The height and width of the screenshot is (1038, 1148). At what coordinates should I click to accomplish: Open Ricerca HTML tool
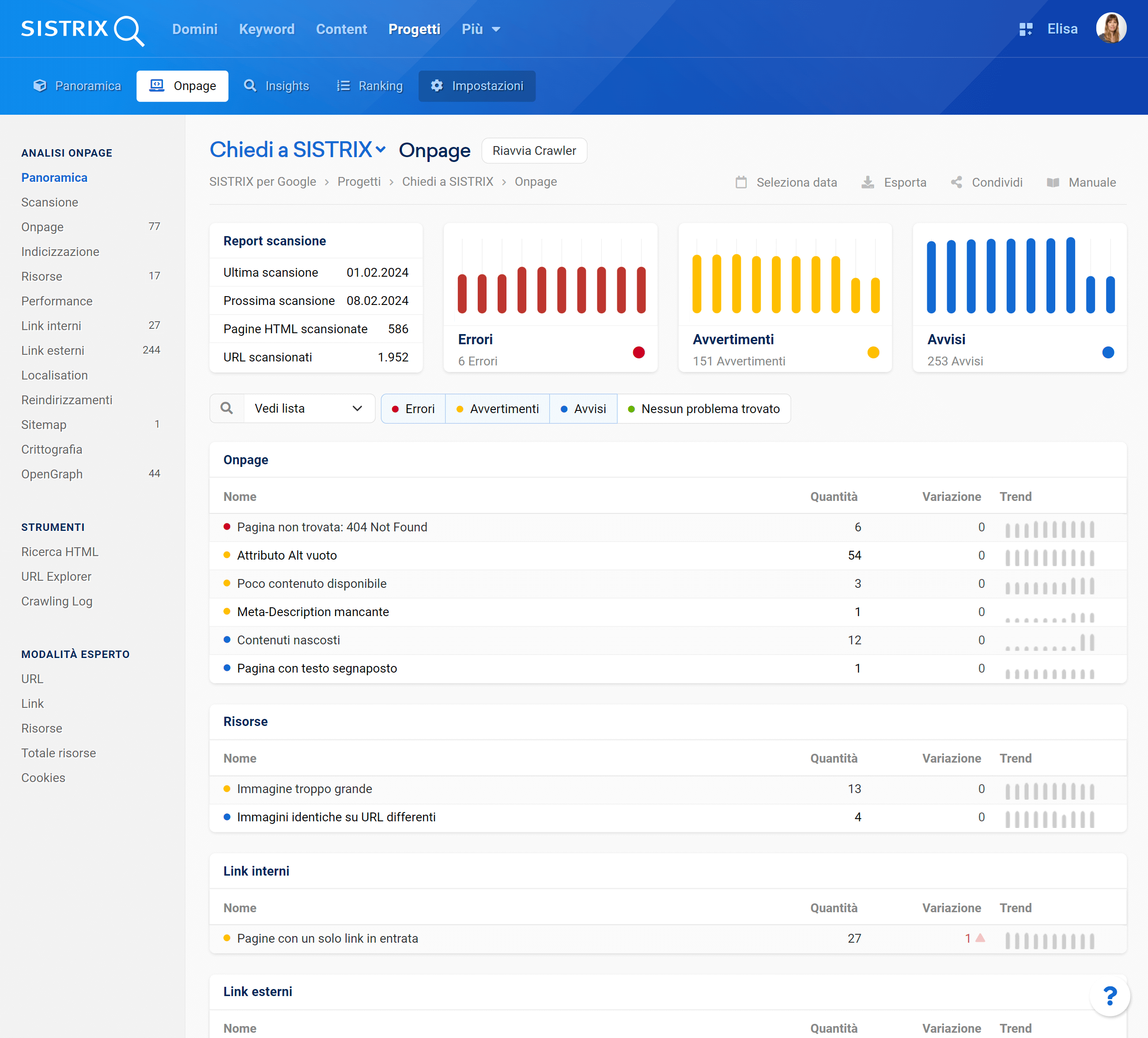click(x=60, y=552)
